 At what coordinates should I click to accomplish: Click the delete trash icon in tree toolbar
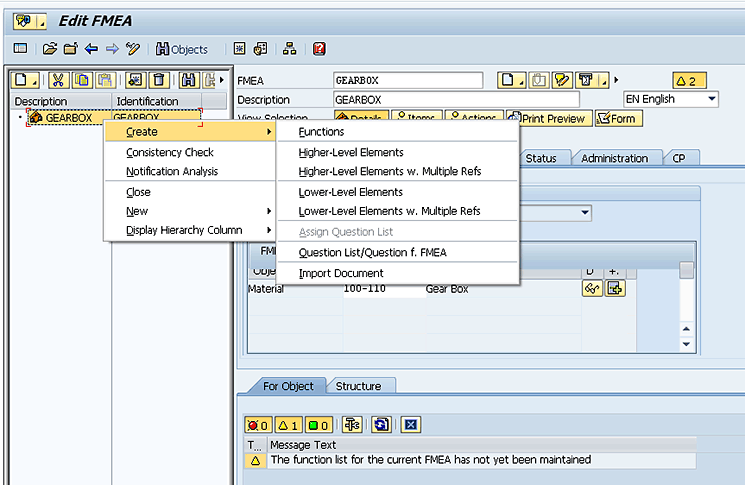point(158,80)
